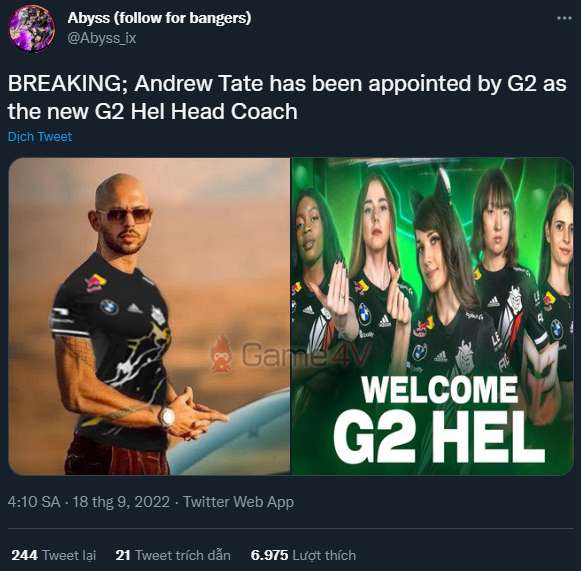Screen dimensions: 581x571
Task: Open the three-dot tweet options menu
Action: click(564, 18)
